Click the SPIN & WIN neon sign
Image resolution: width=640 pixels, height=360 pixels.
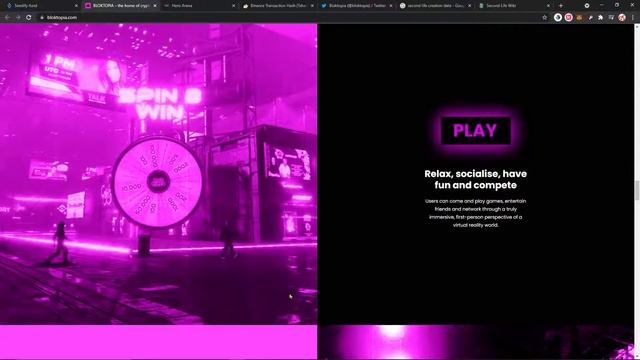[x=160, y=104]
